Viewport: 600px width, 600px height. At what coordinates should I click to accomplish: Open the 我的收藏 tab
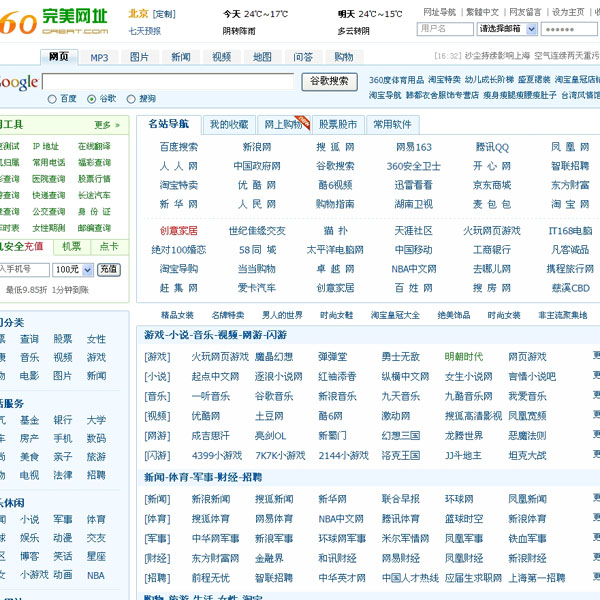(229, 124)
